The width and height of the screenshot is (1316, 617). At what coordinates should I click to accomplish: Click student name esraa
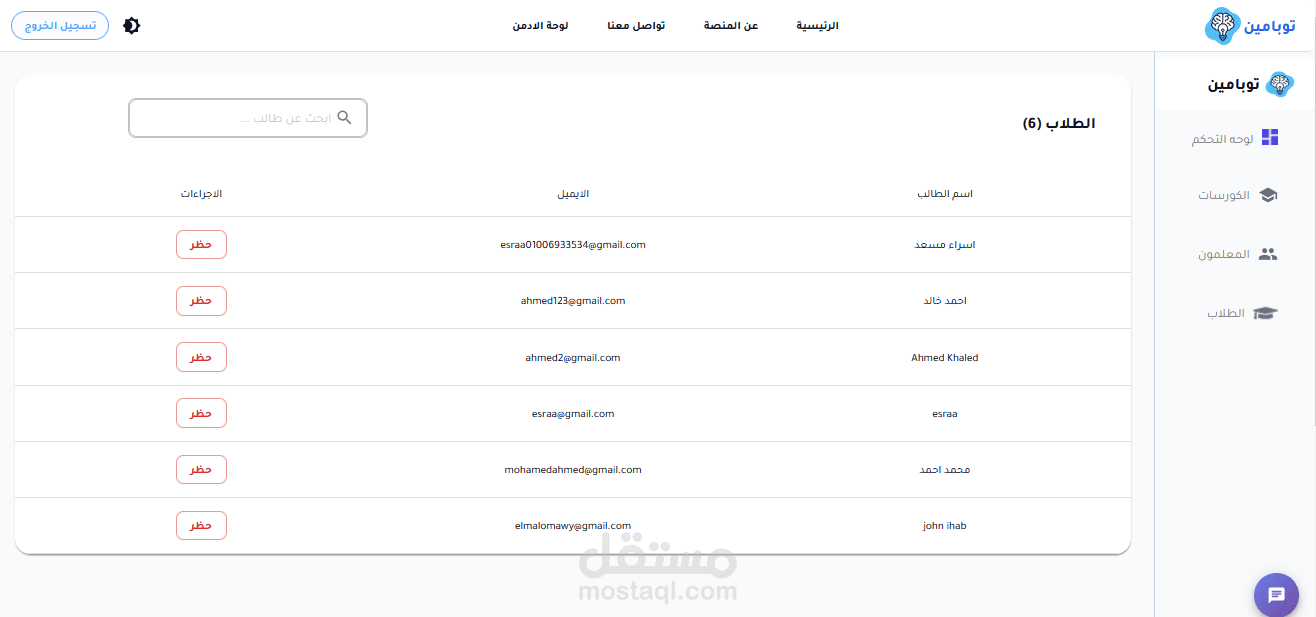[945, 413]
